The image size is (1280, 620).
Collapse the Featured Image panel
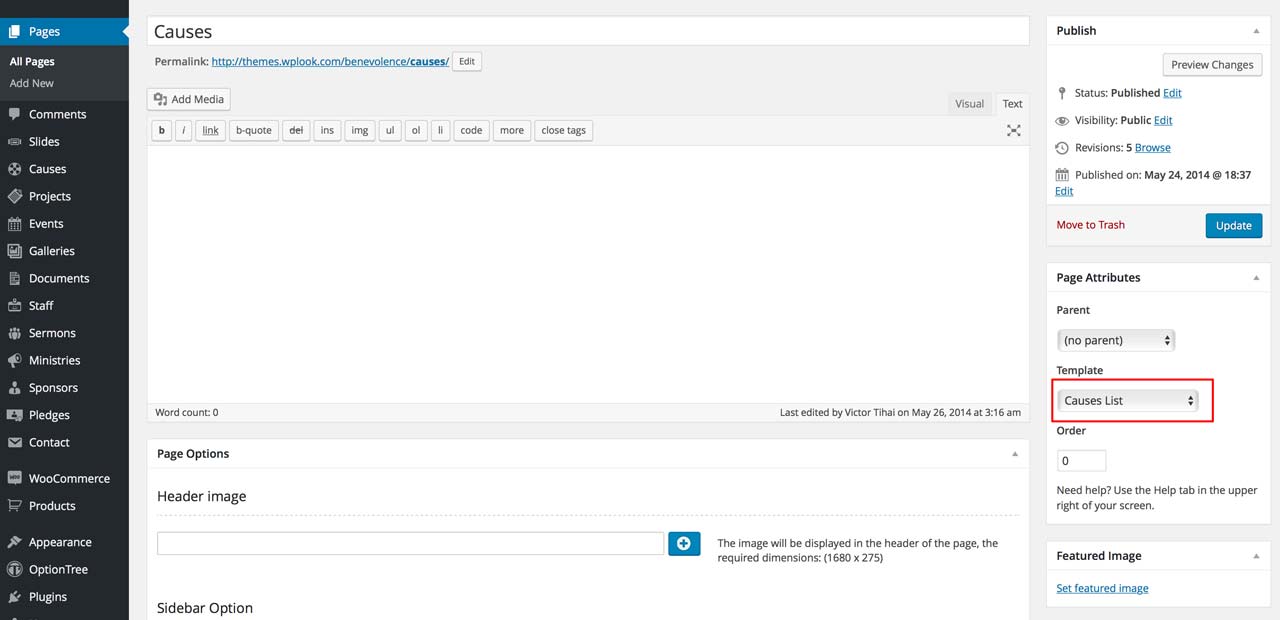(1255, 555)
